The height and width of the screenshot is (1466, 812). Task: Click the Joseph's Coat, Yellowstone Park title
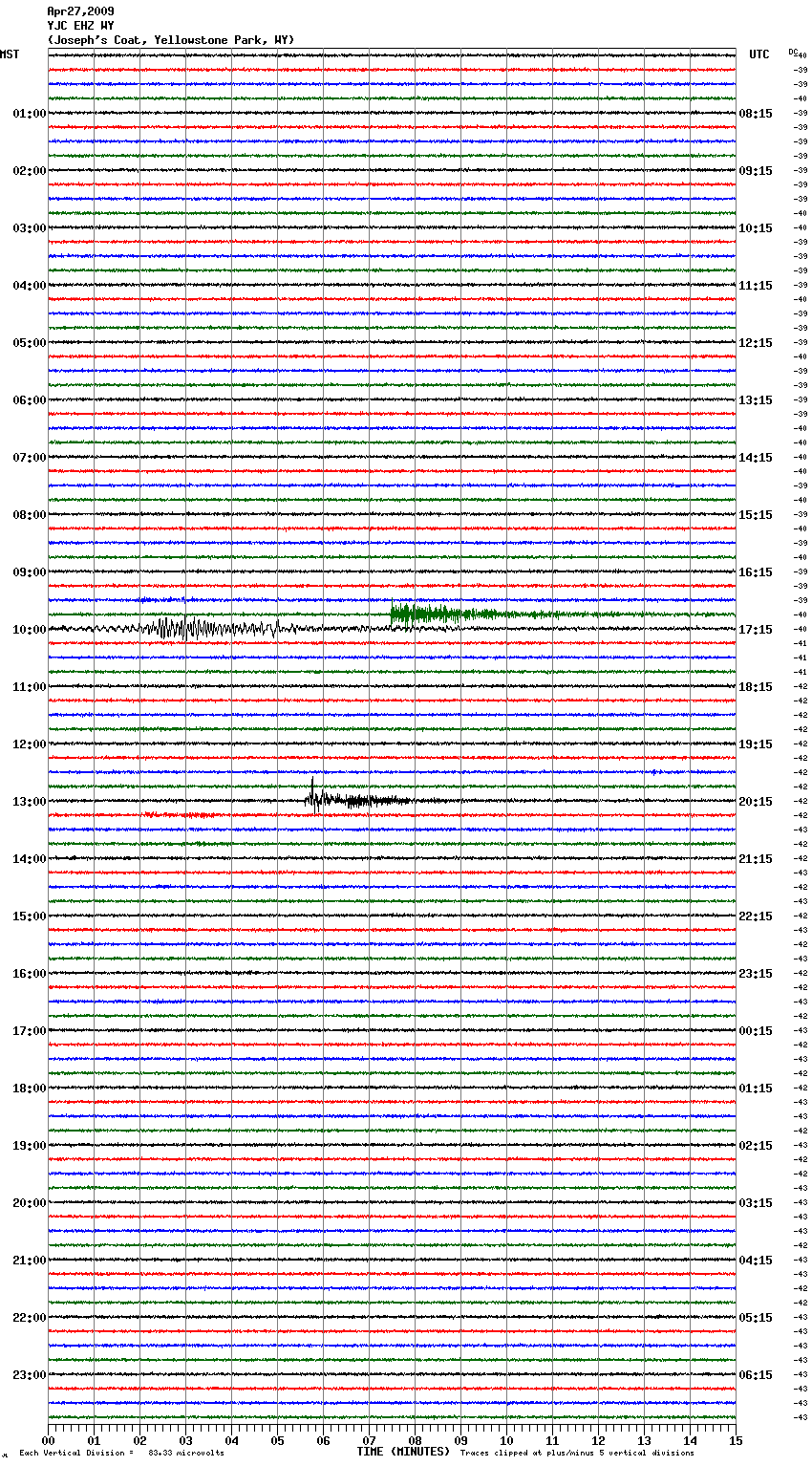[171, 40]
